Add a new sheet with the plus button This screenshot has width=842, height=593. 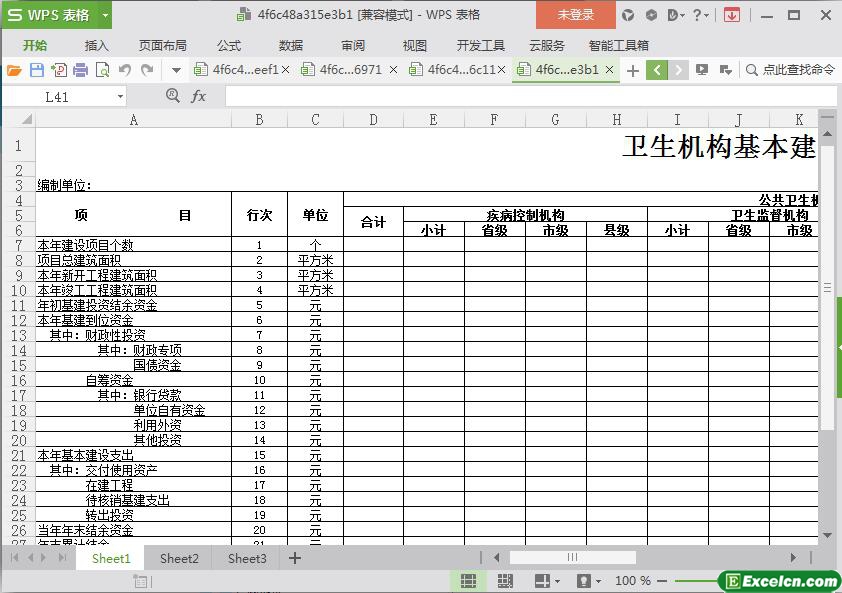295,558
